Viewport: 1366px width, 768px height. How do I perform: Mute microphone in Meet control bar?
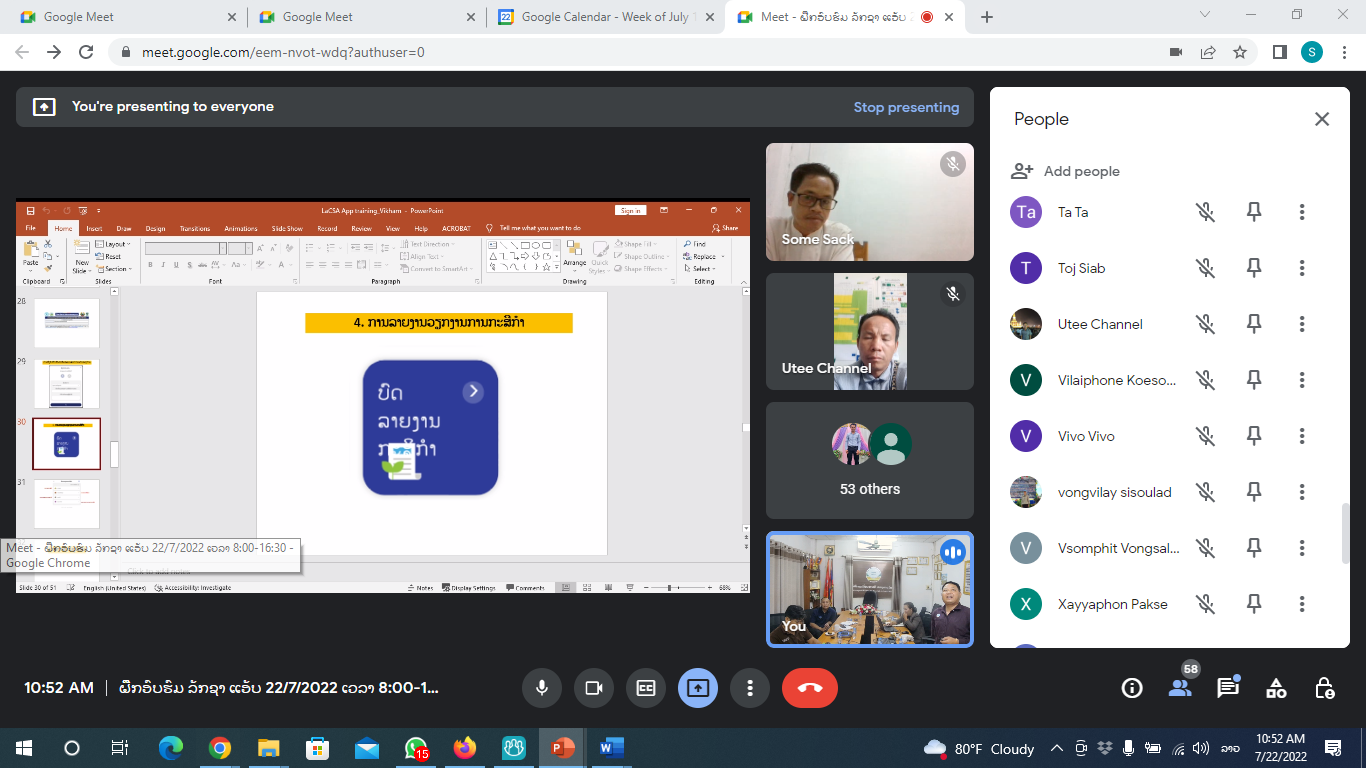click(x=542, y=688)
